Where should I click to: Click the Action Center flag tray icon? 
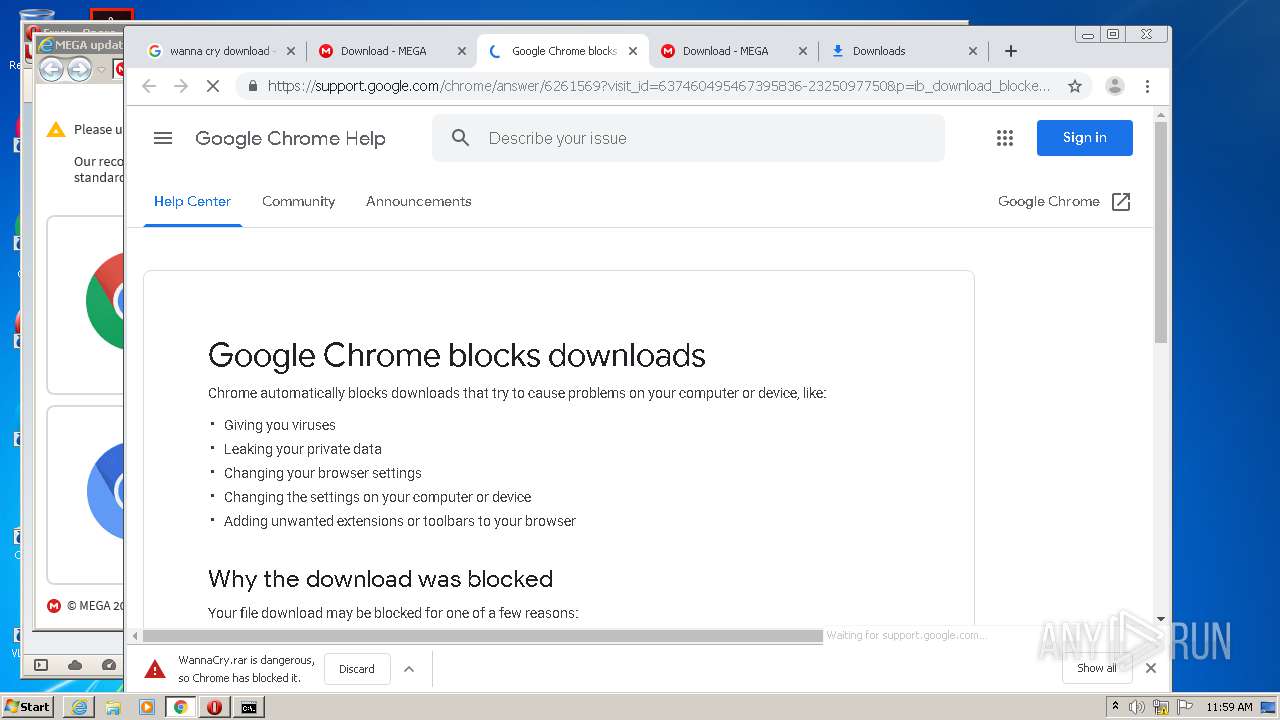[1185, 707]
